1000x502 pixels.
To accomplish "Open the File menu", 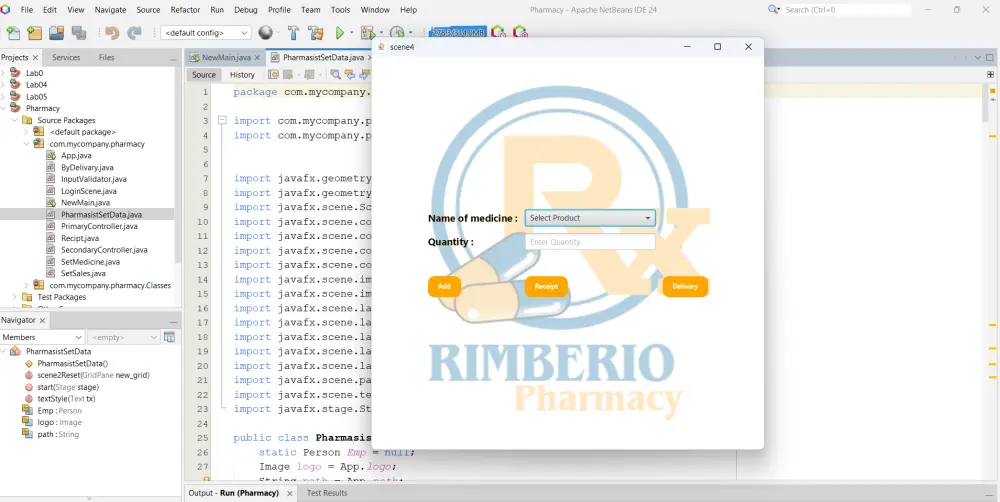I will coord(27,10).
